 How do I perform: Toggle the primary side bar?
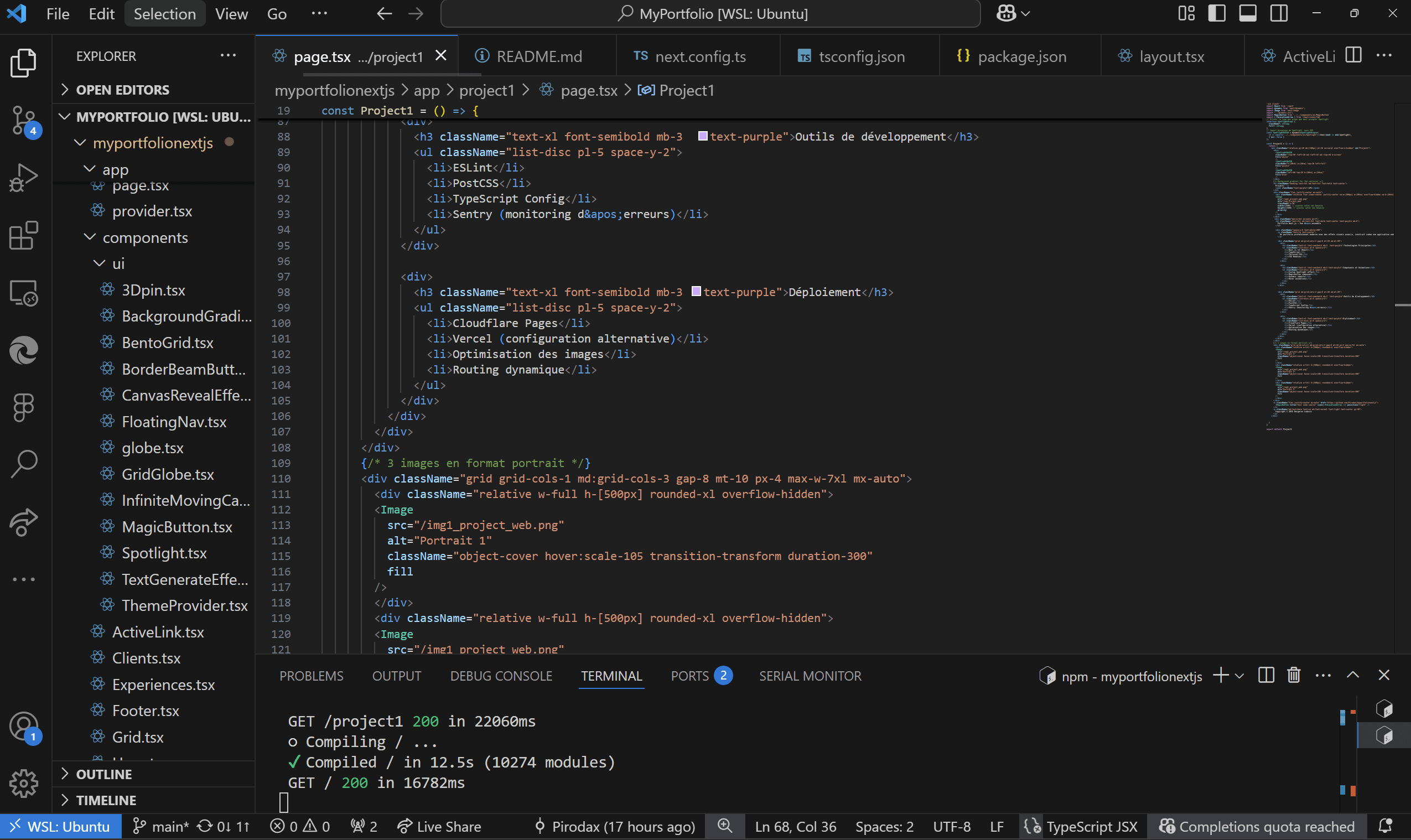tap(1216, 14)
